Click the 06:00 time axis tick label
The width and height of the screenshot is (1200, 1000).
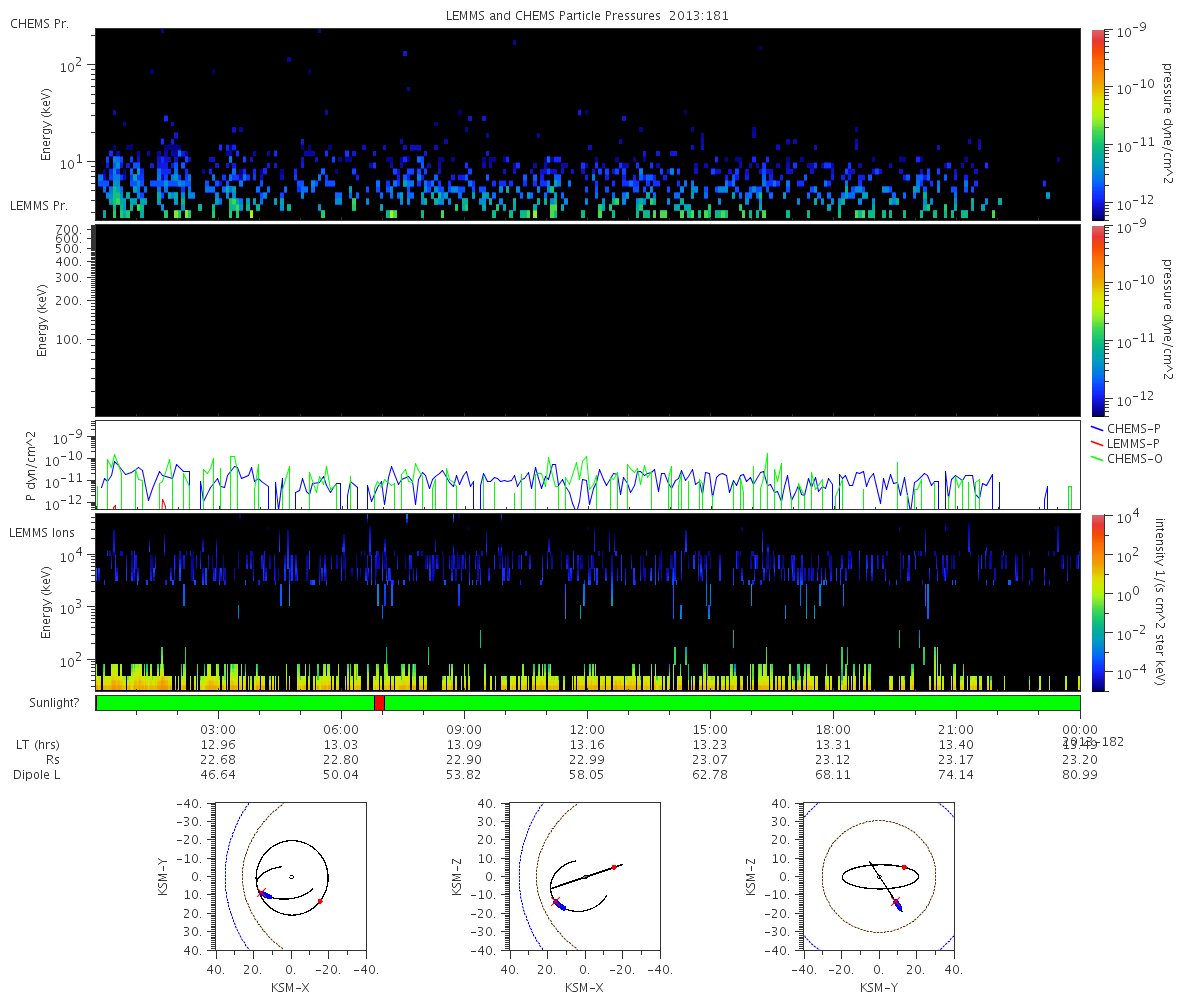341,730
